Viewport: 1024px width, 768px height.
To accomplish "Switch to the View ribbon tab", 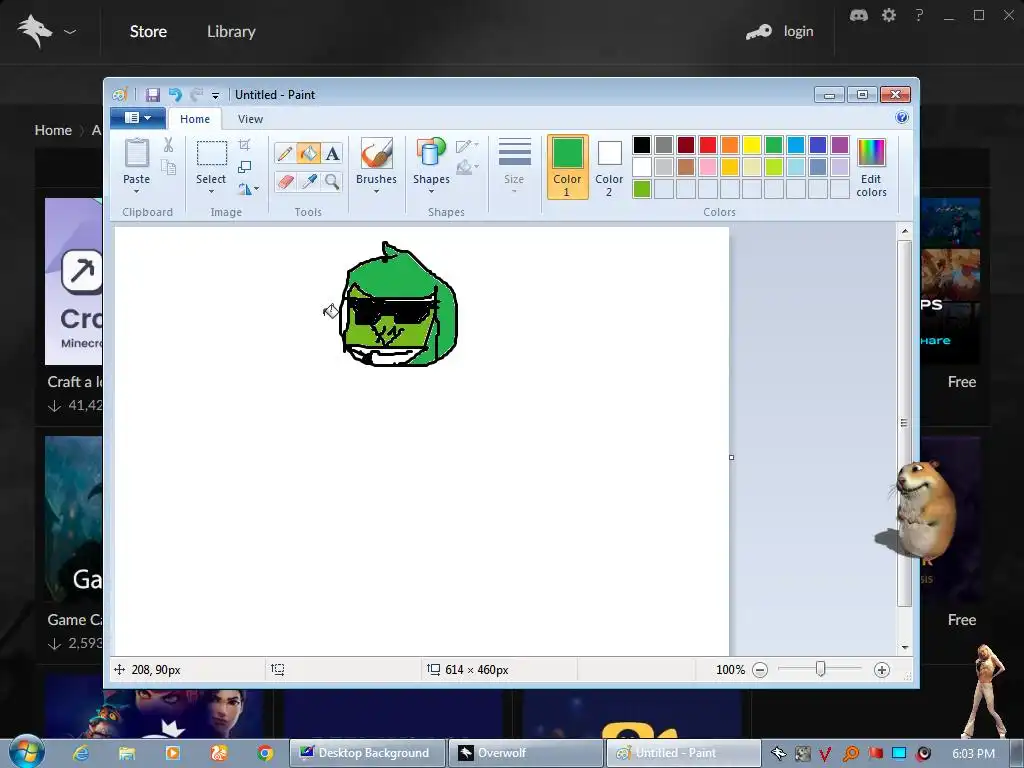I will [250, 119].
